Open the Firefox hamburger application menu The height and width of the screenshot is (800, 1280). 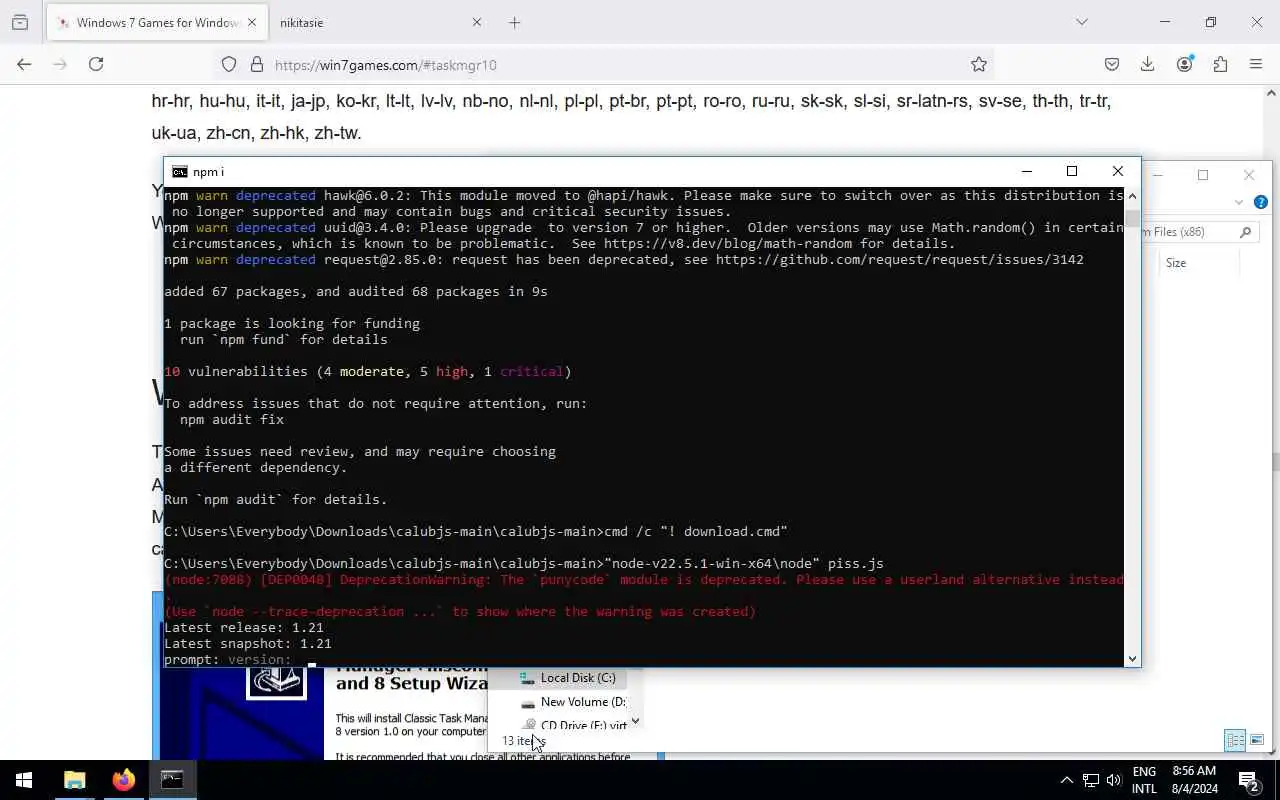coord(1256,64)
